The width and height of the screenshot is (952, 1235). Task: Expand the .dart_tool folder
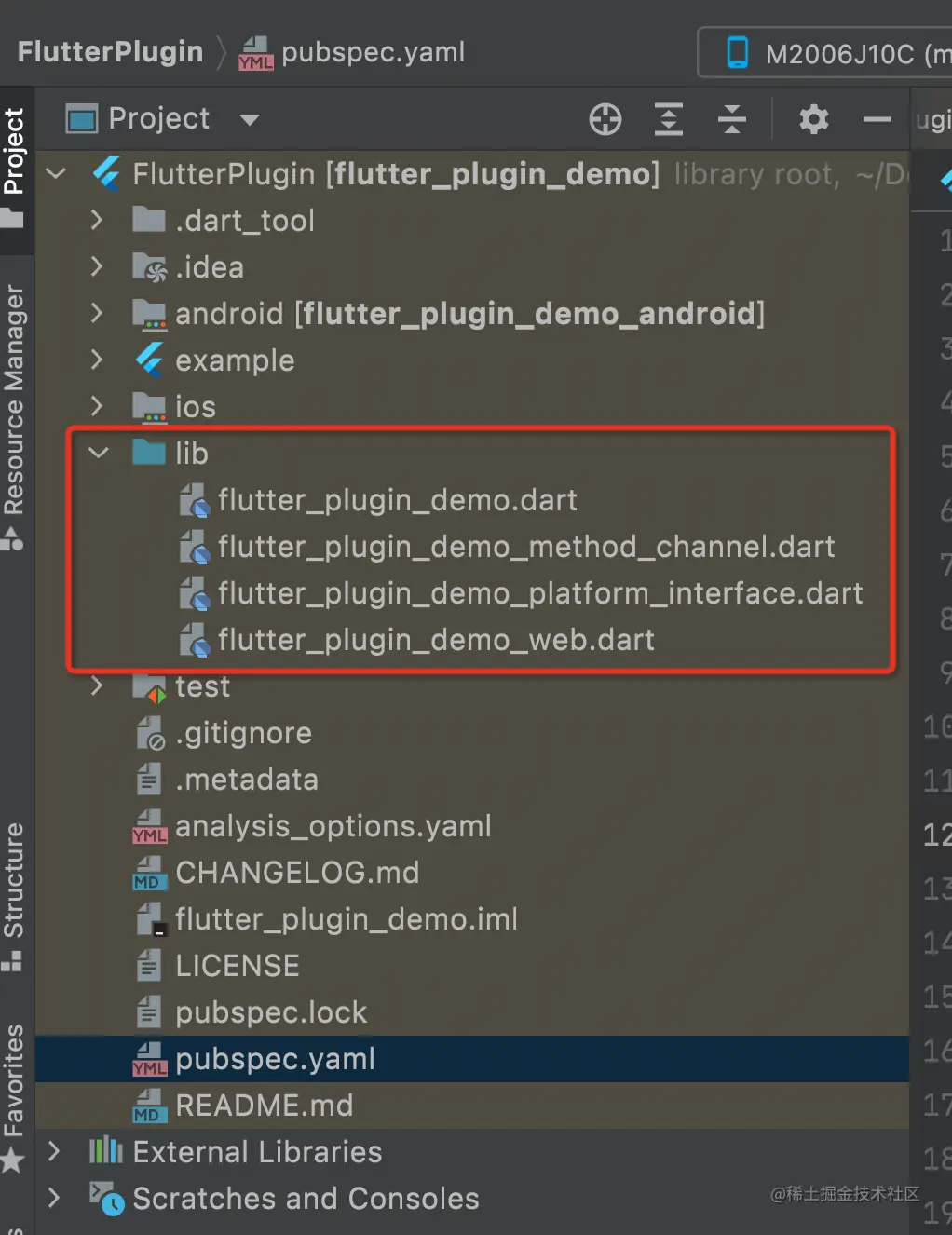[97, 220]
